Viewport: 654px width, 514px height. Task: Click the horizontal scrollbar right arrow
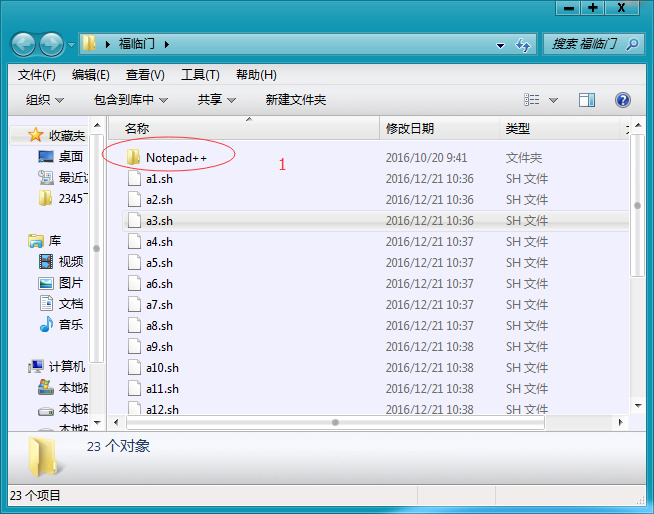point(621,422)
